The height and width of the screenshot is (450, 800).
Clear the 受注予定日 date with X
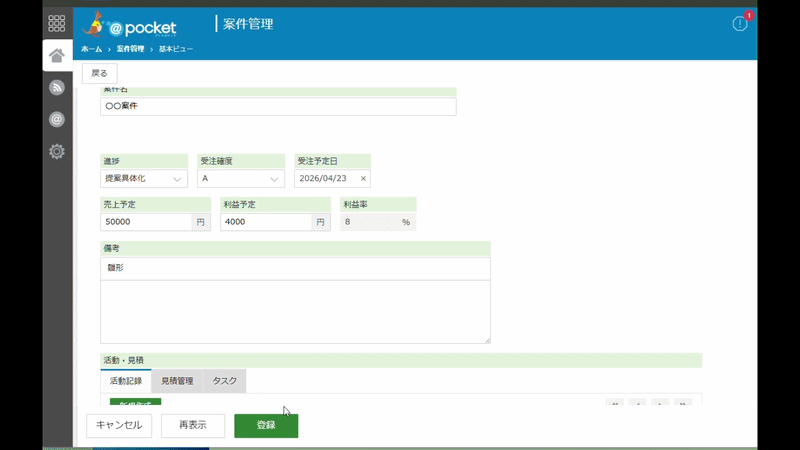[x=363, y=179]
